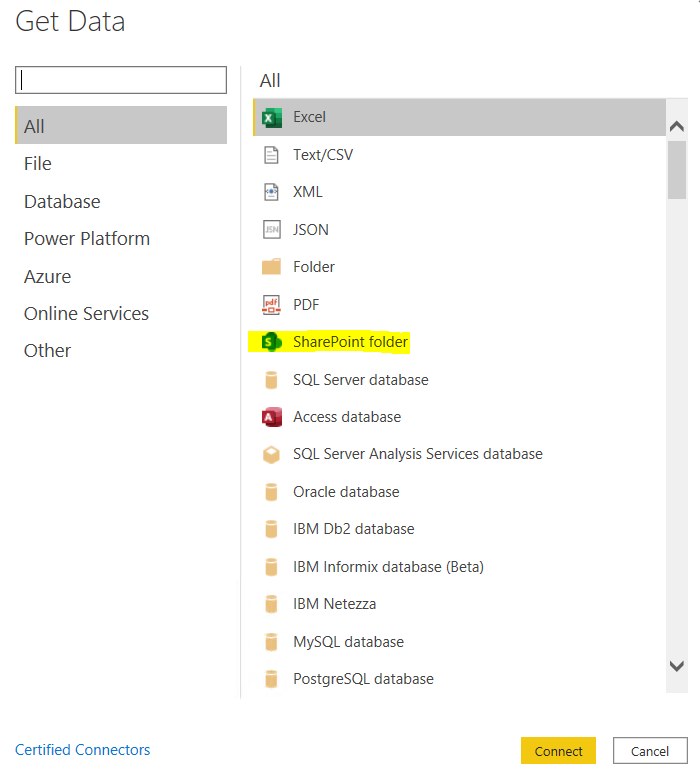The image size is (700, 775).
Task: Select the Other category
Action: click(x=47, y=351)
